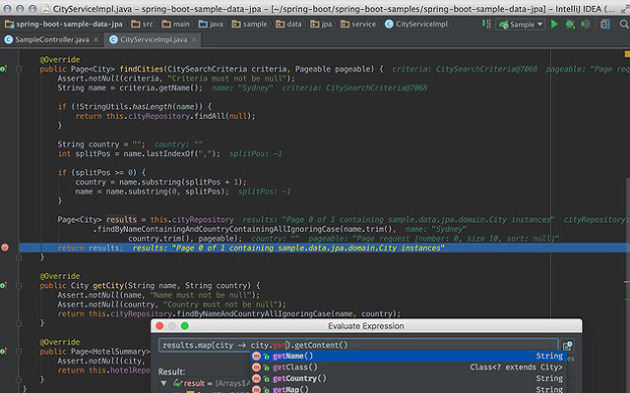Choose getName() from completion list
630x393 pixels.
(x=408, y=356)
